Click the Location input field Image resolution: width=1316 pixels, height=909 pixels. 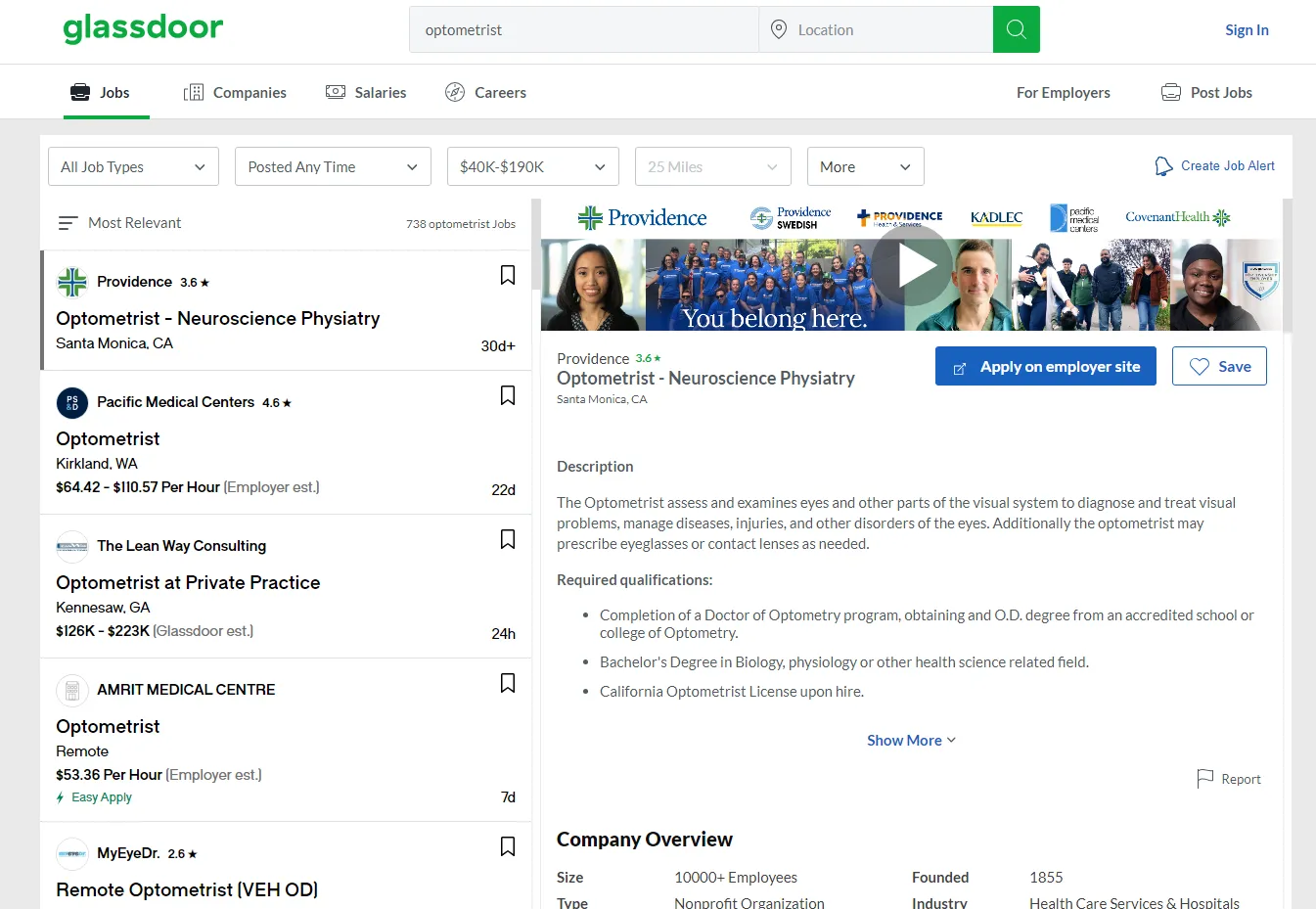[876, 29]
